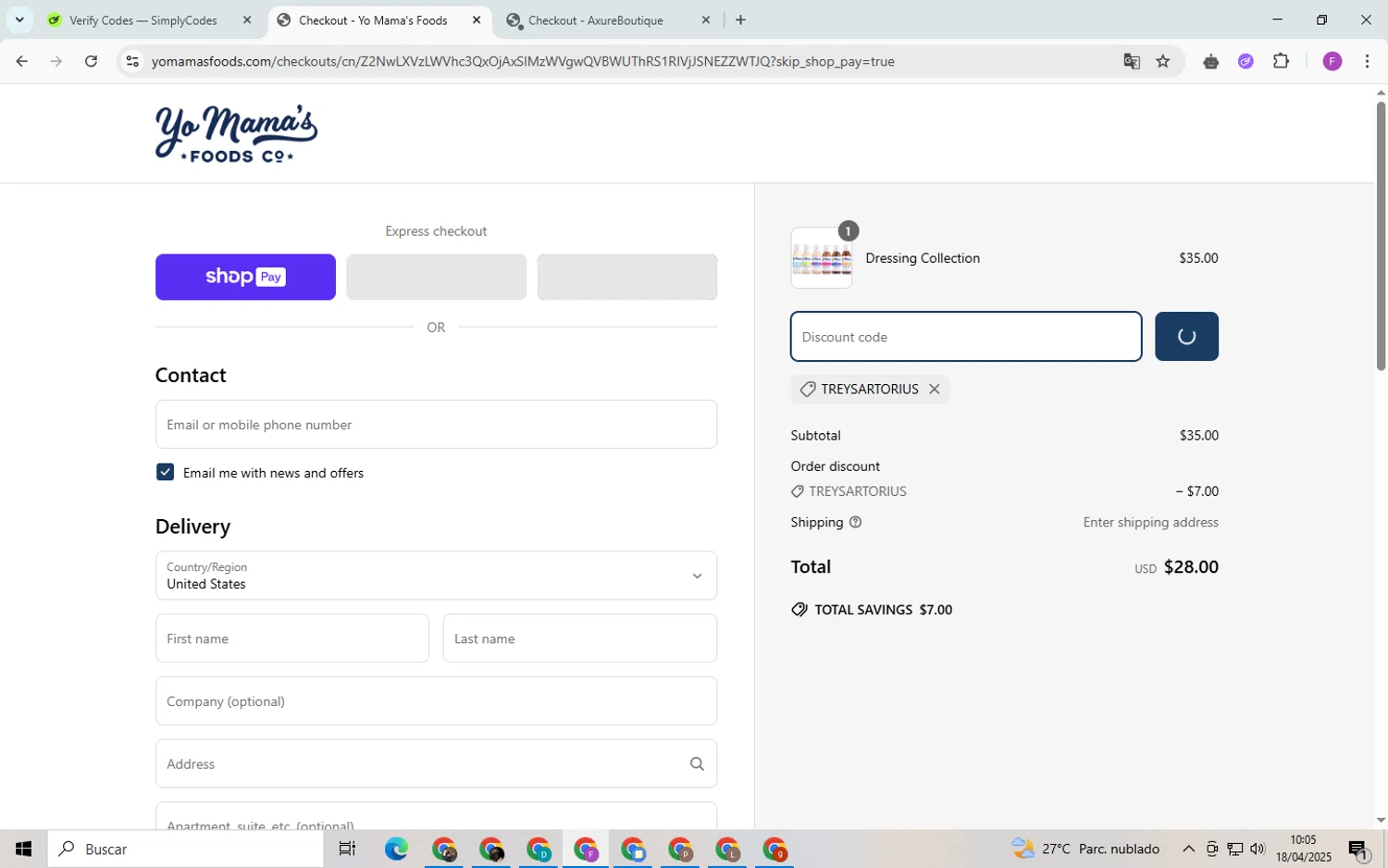This screenshot has height=868, width=1388.
Task: Open the volume control in tray
Action: pyautogui.click(x=1257, y=849)
